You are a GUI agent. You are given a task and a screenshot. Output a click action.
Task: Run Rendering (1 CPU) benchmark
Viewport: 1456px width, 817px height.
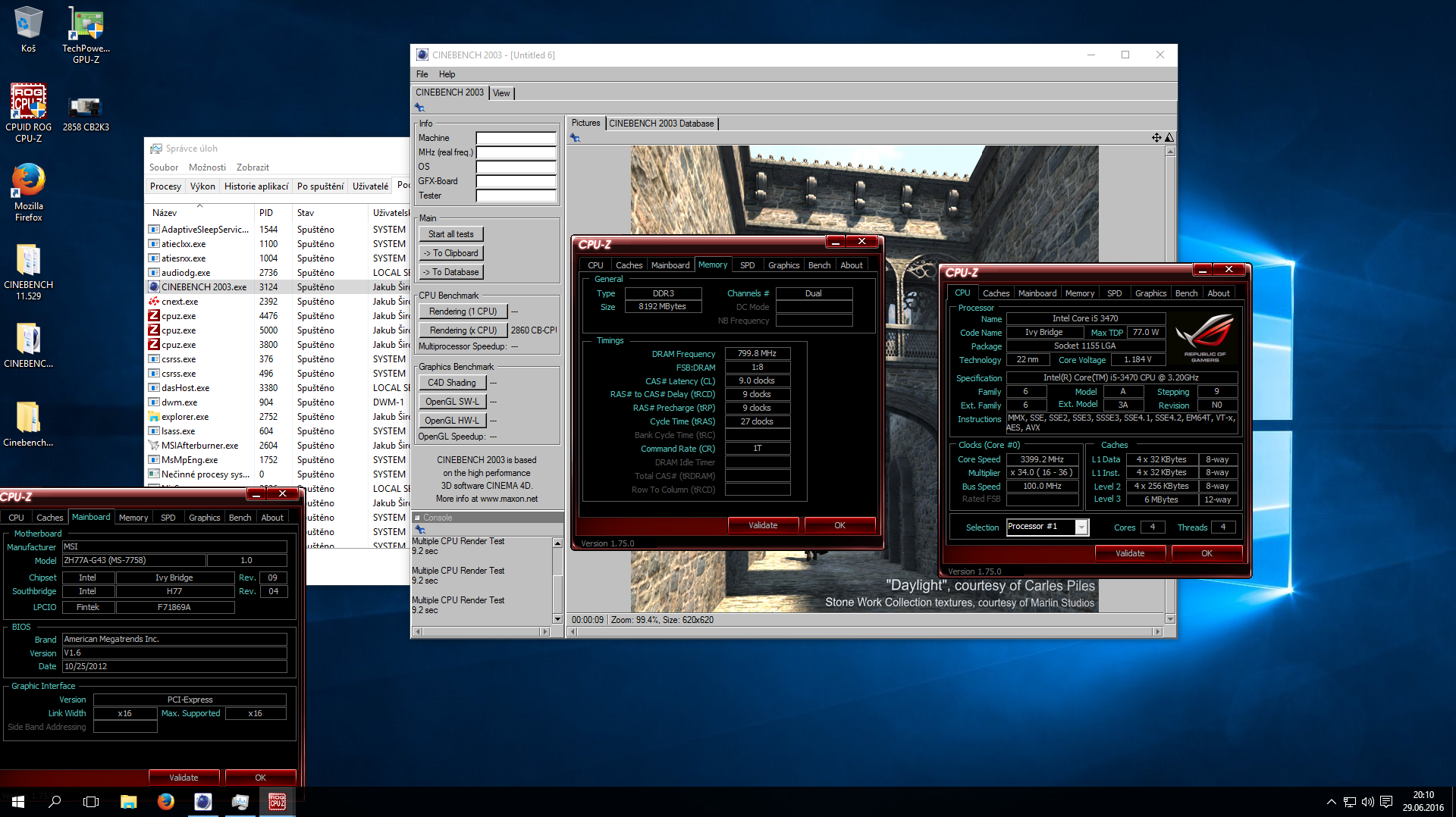pos(463,311)
